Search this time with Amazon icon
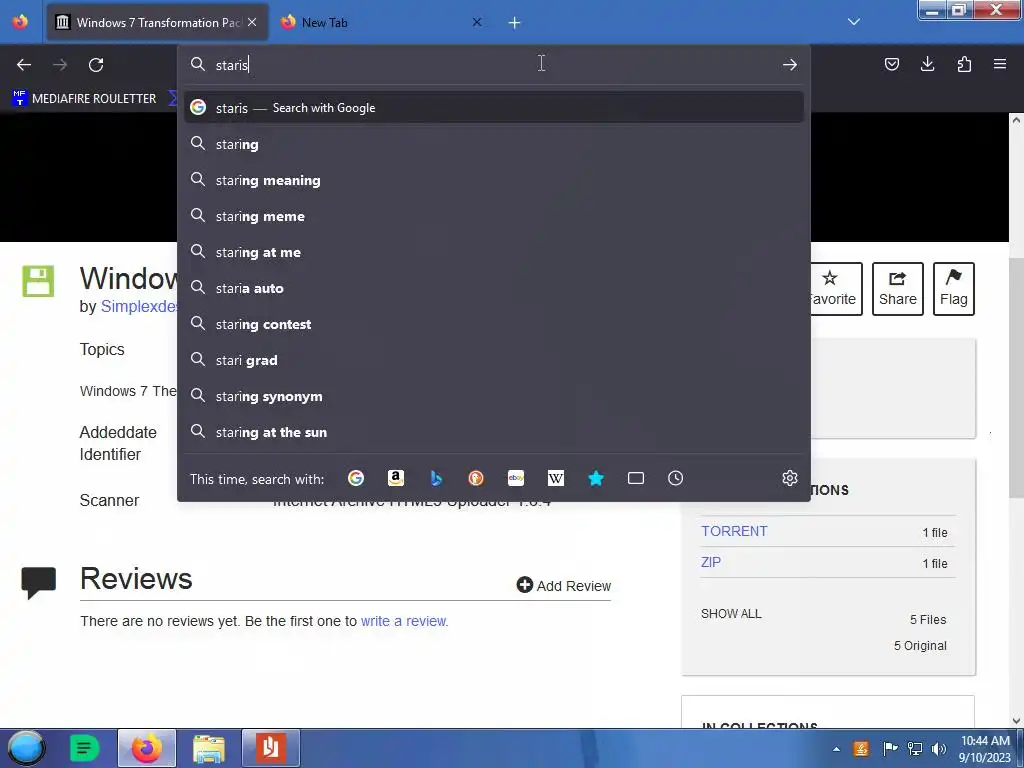The width and height of the screenshot is (1024, 768). 396,478
